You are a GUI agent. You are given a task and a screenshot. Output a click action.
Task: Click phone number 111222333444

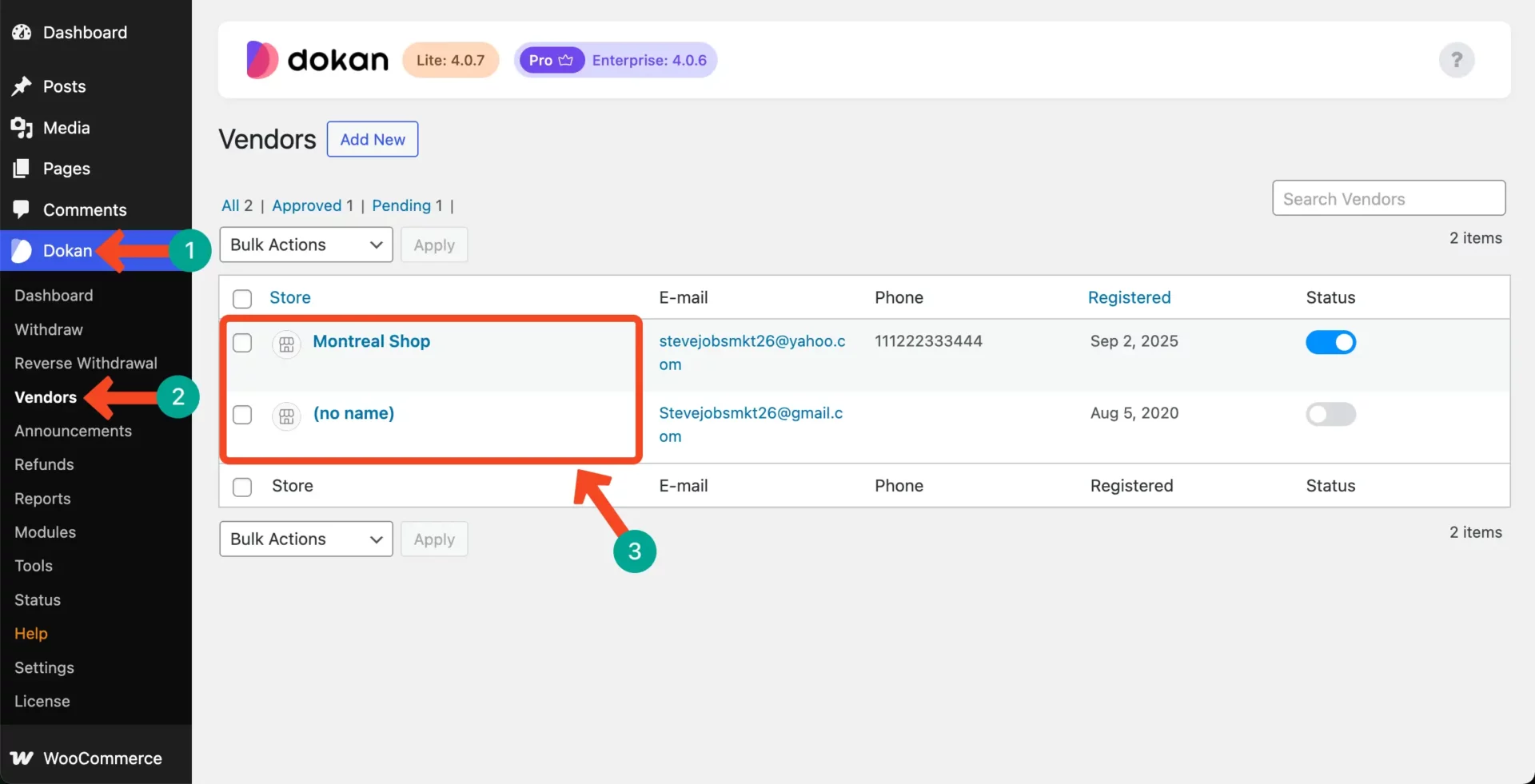point(928,341)
